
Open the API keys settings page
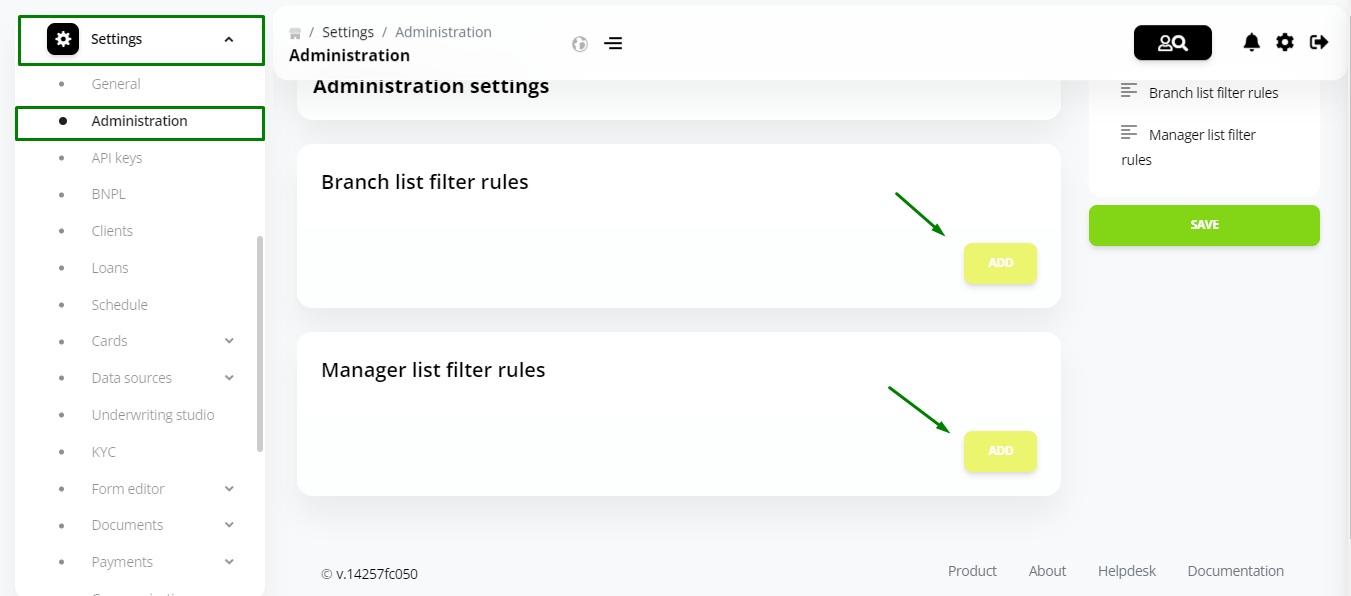117,158
